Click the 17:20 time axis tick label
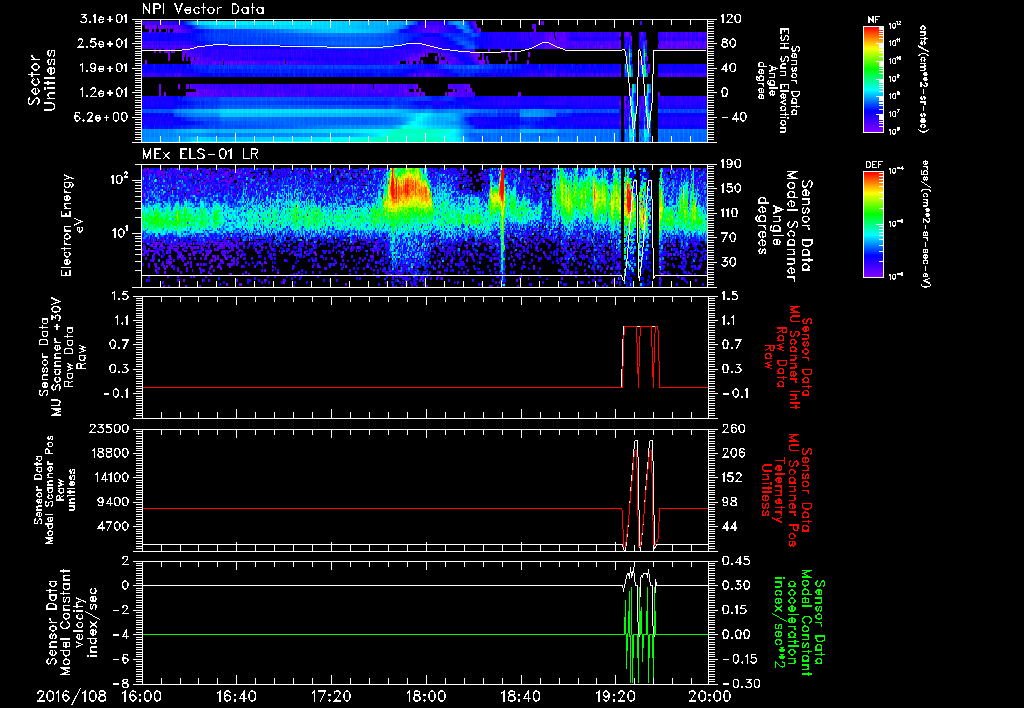Viewport: 1024px width, 708px height. click(x=331, y=696)
